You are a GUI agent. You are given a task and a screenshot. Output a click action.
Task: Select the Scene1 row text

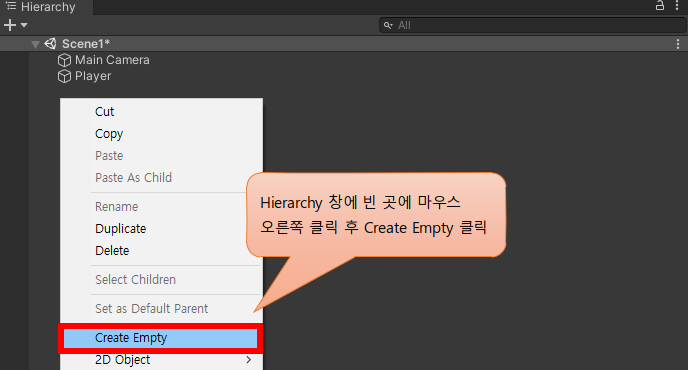pyautogui.click(x=86, y=44)
